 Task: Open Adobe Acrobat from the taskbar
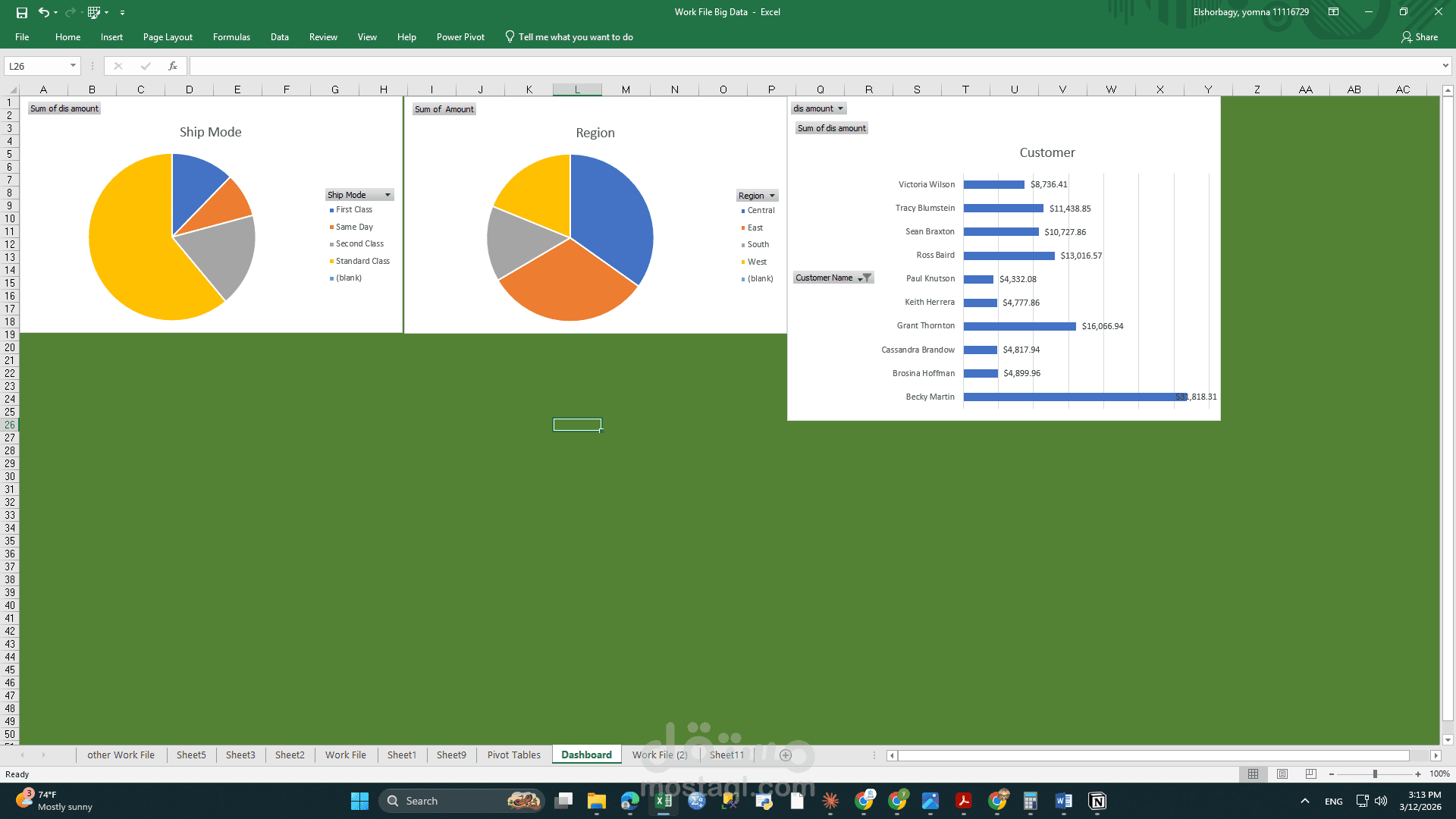tap(963, 801)
